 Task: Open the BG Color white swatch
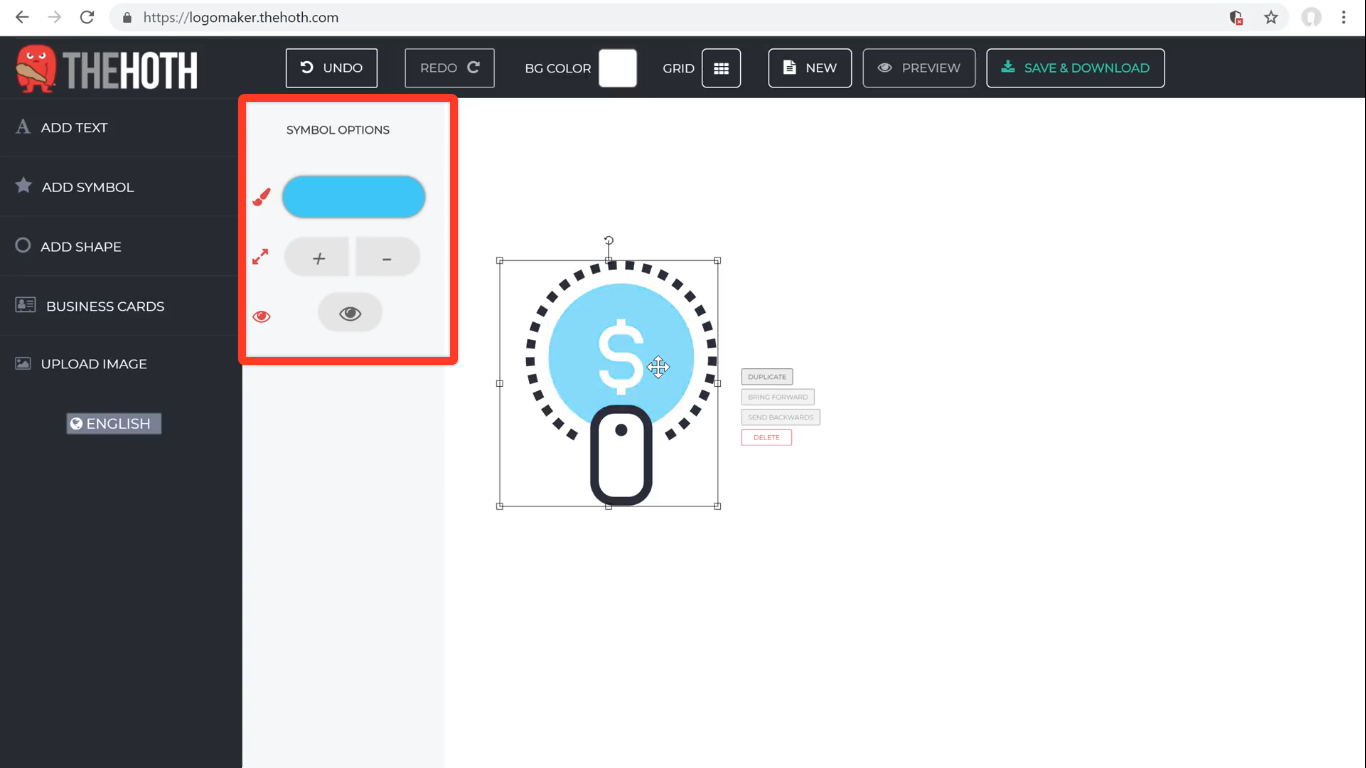pos(618,68)
